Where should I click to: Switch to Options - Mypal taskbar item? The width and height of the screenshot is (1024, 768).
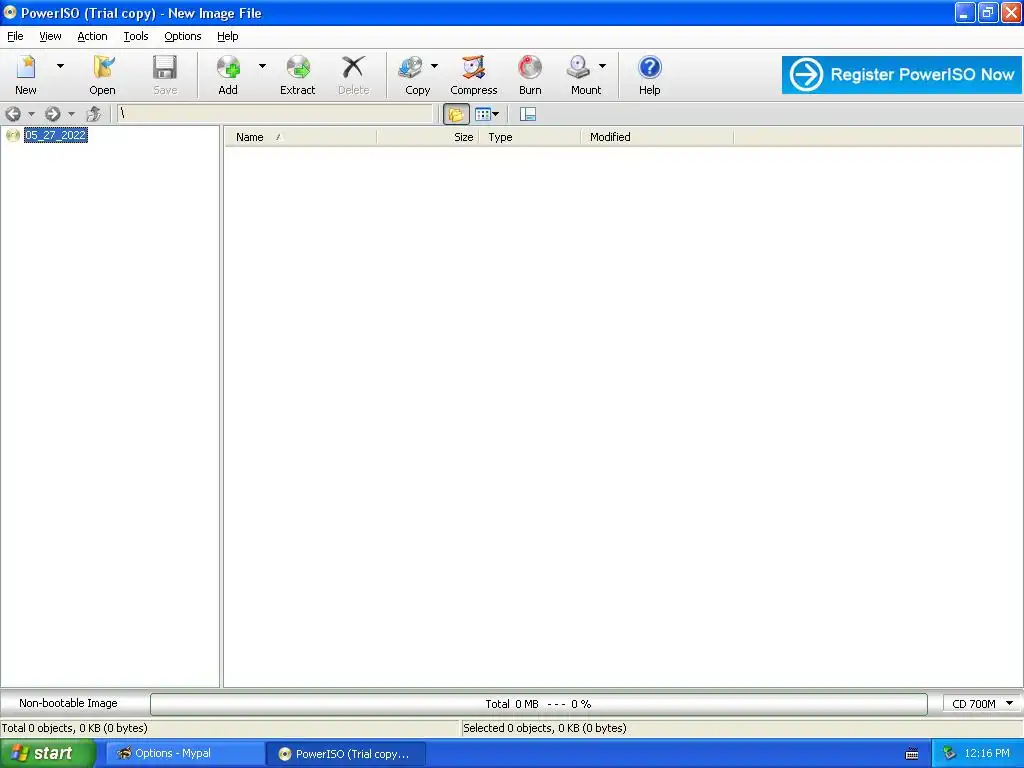pyautogui.click(x=184, y=754)
